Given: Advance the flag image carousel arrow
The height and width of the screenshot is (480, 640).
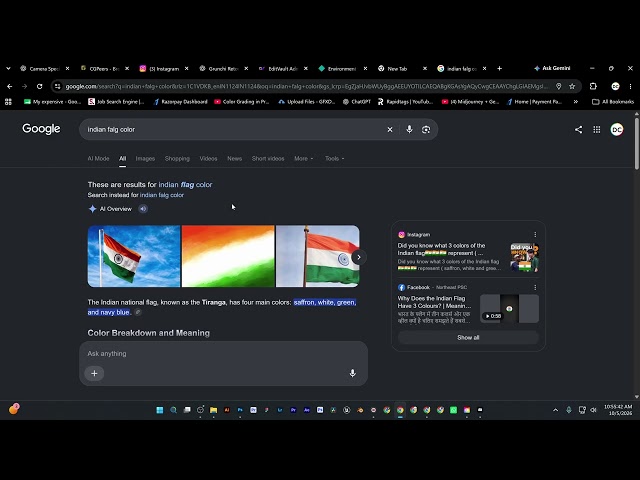Looking at the screenshot, I should coord(358,257).
